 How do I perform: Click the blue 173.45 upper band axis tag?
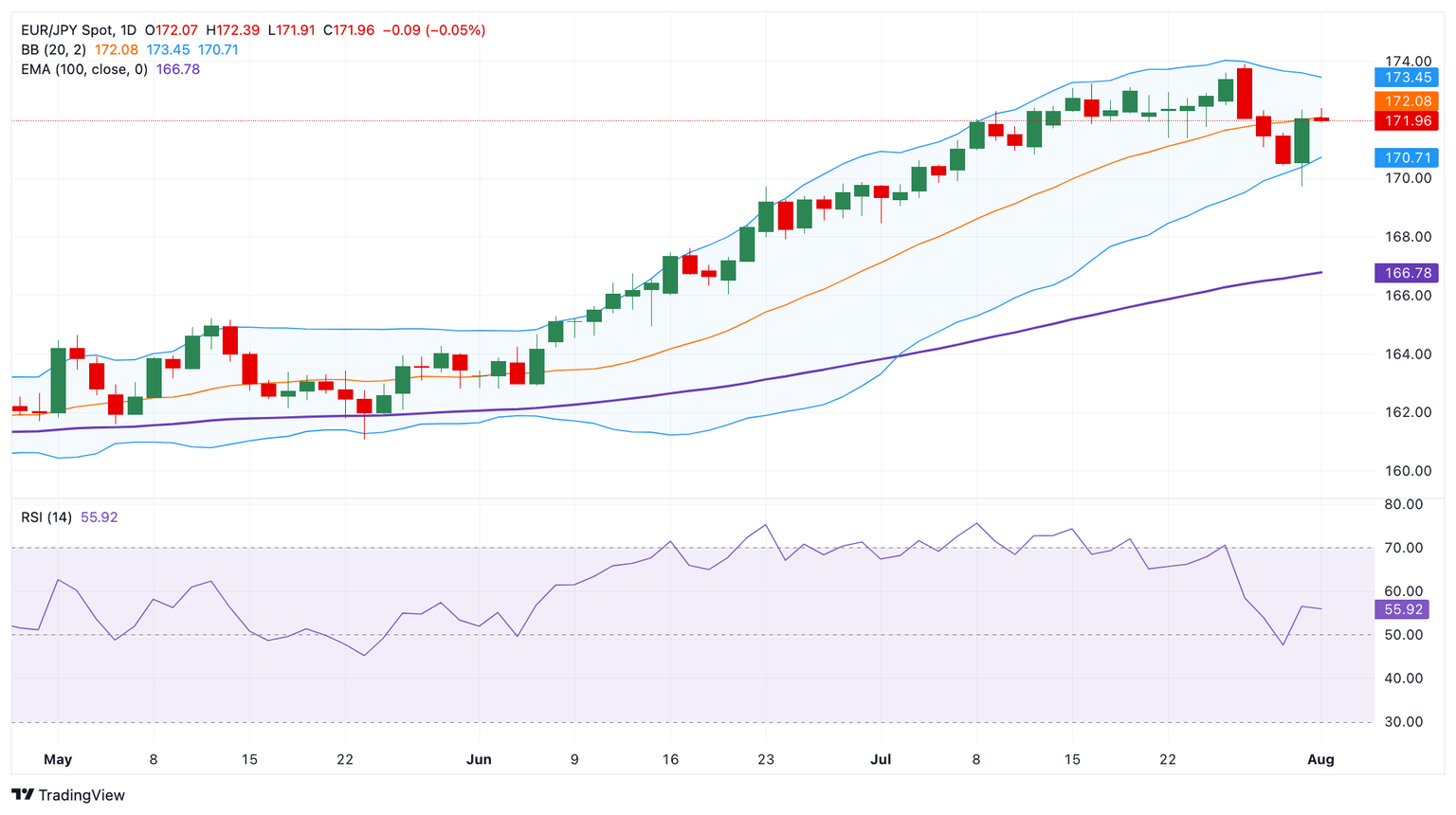click(1407, 78)
